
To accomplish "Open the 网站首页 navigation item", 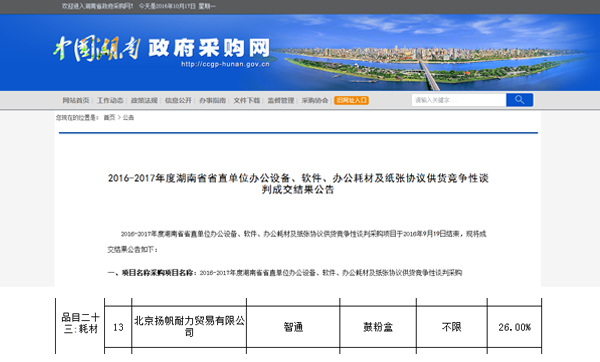I will 76,100.
